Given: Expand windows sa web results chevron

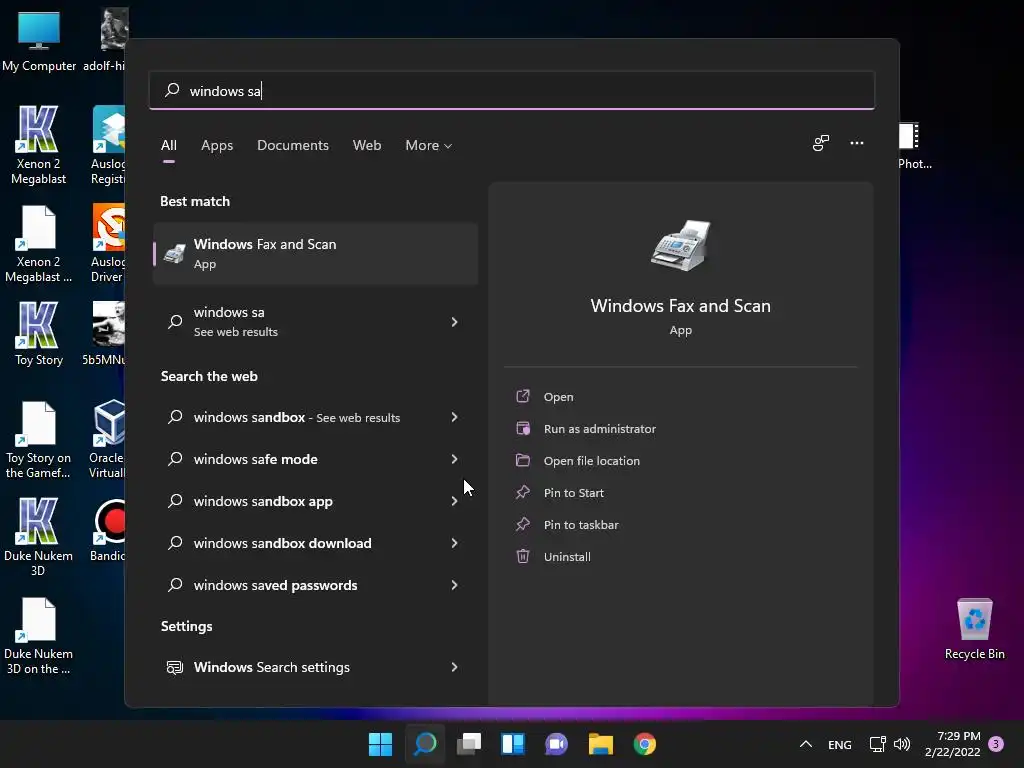Looking at the screenshot, I should 454,321.
